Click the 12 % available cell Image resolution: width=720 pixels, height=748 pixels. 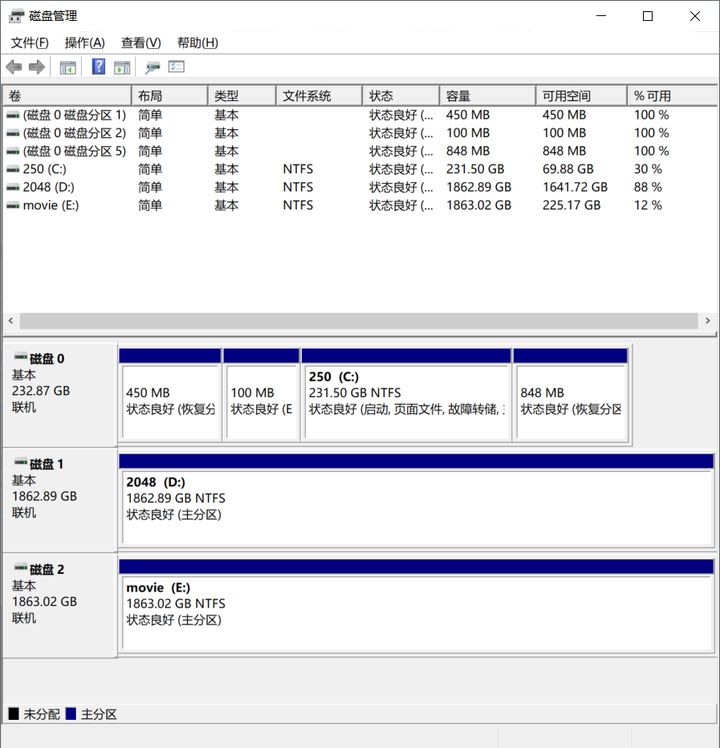(x=647, y=206)
